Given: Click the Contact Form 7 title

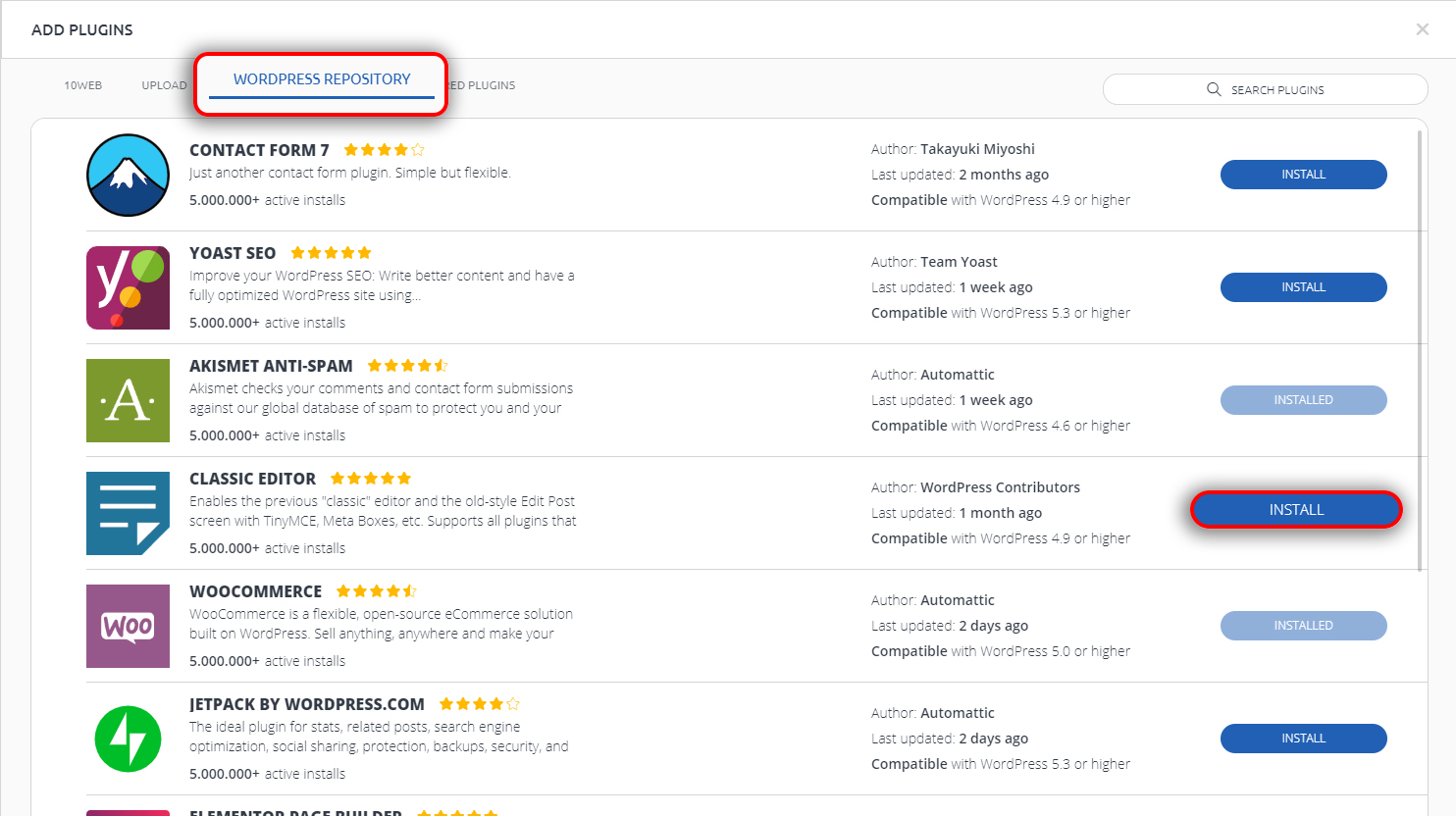Looking at the screenshot, I should pos(259,150).
